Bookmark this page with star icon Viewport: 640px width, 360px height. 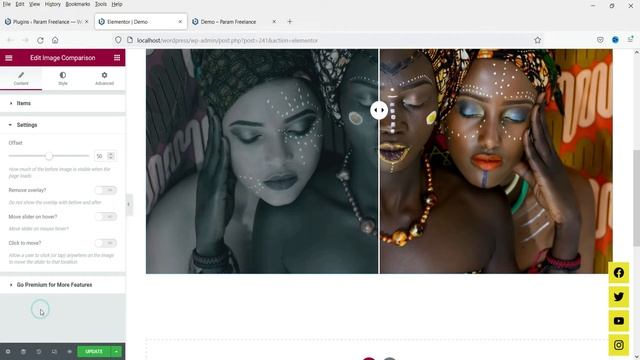(x=538, y=40)
